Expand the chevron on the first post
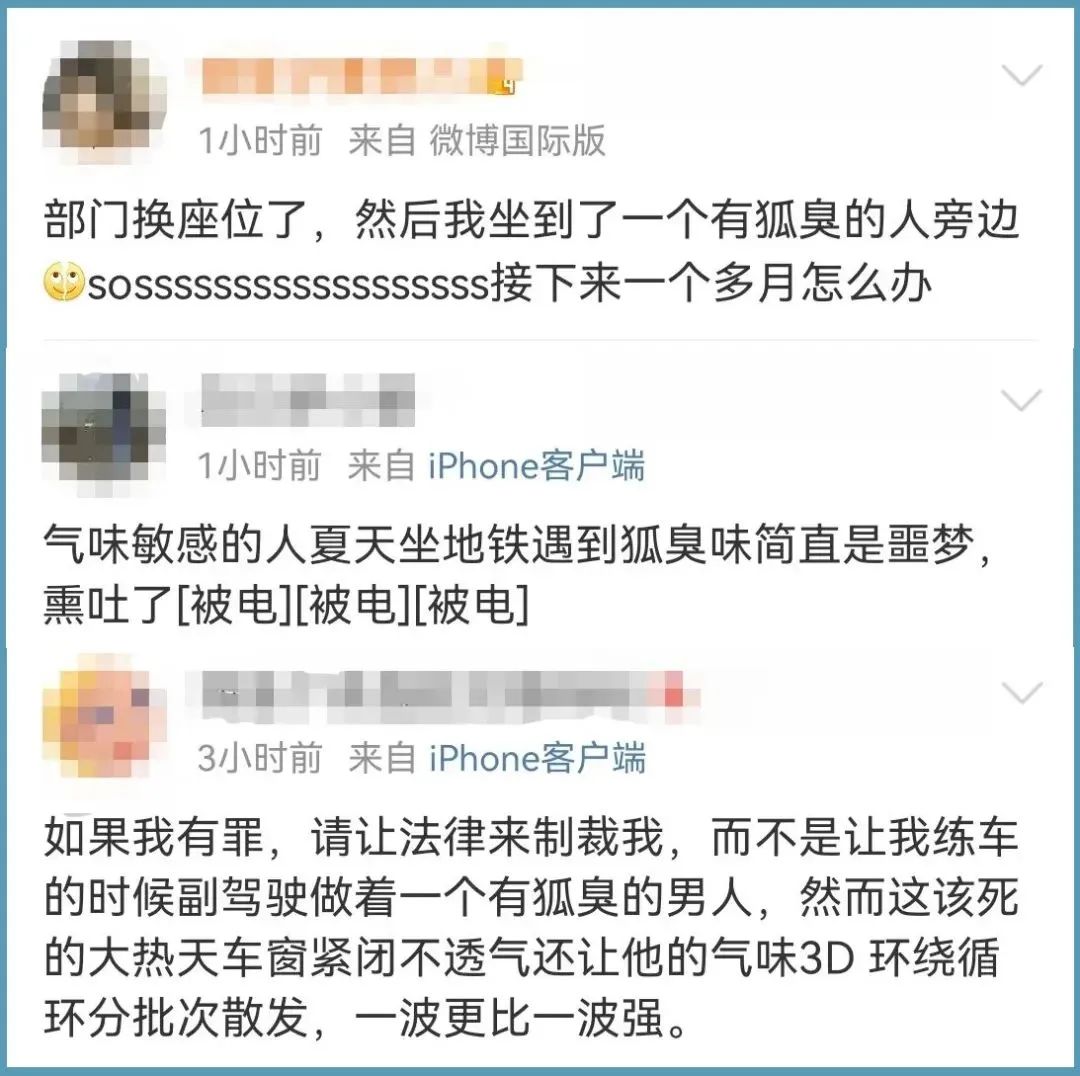1080x1076 pixels. [1021, 74]
